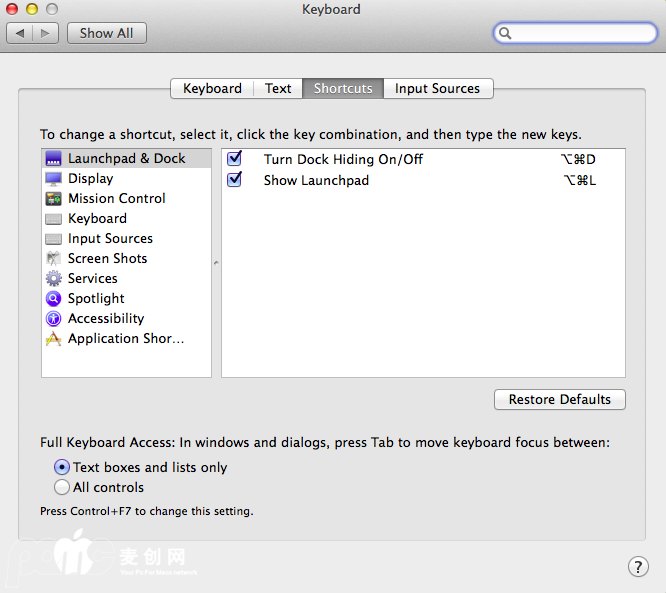Pick the Accessibility icon in sidebar
666x593 pixels.
(54, 319)
